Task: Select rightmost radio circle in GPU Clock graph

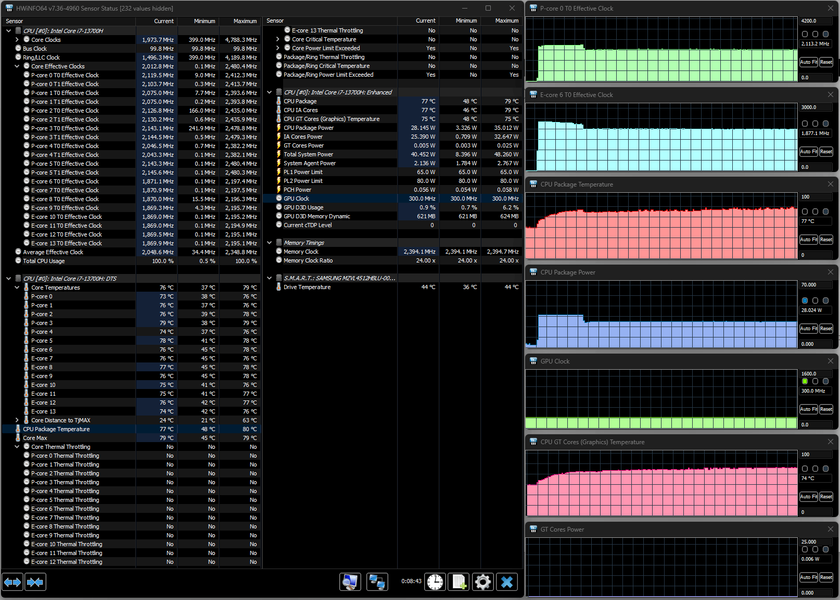Action: click(x=826, y=381)
